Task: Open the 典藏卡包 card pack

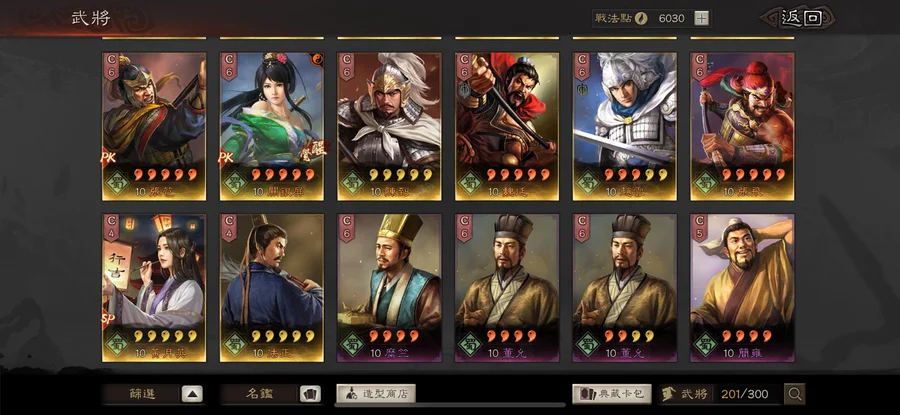Action: click(612, 394)
